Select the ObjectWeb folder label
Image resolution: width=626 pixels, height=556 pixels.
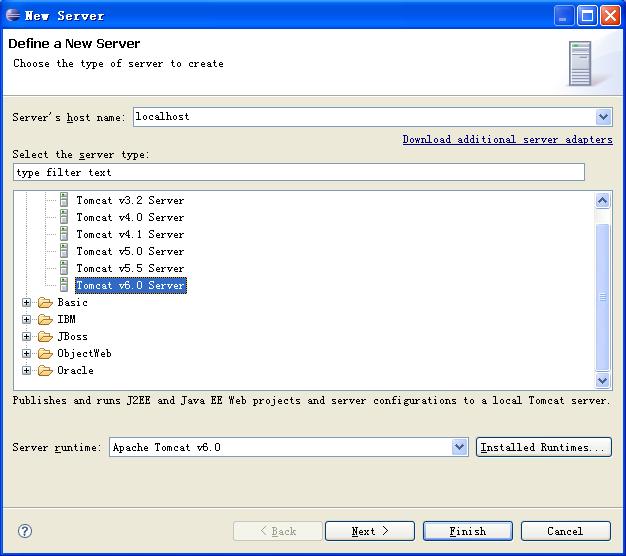pyautogui.click(x=84, y=353)
